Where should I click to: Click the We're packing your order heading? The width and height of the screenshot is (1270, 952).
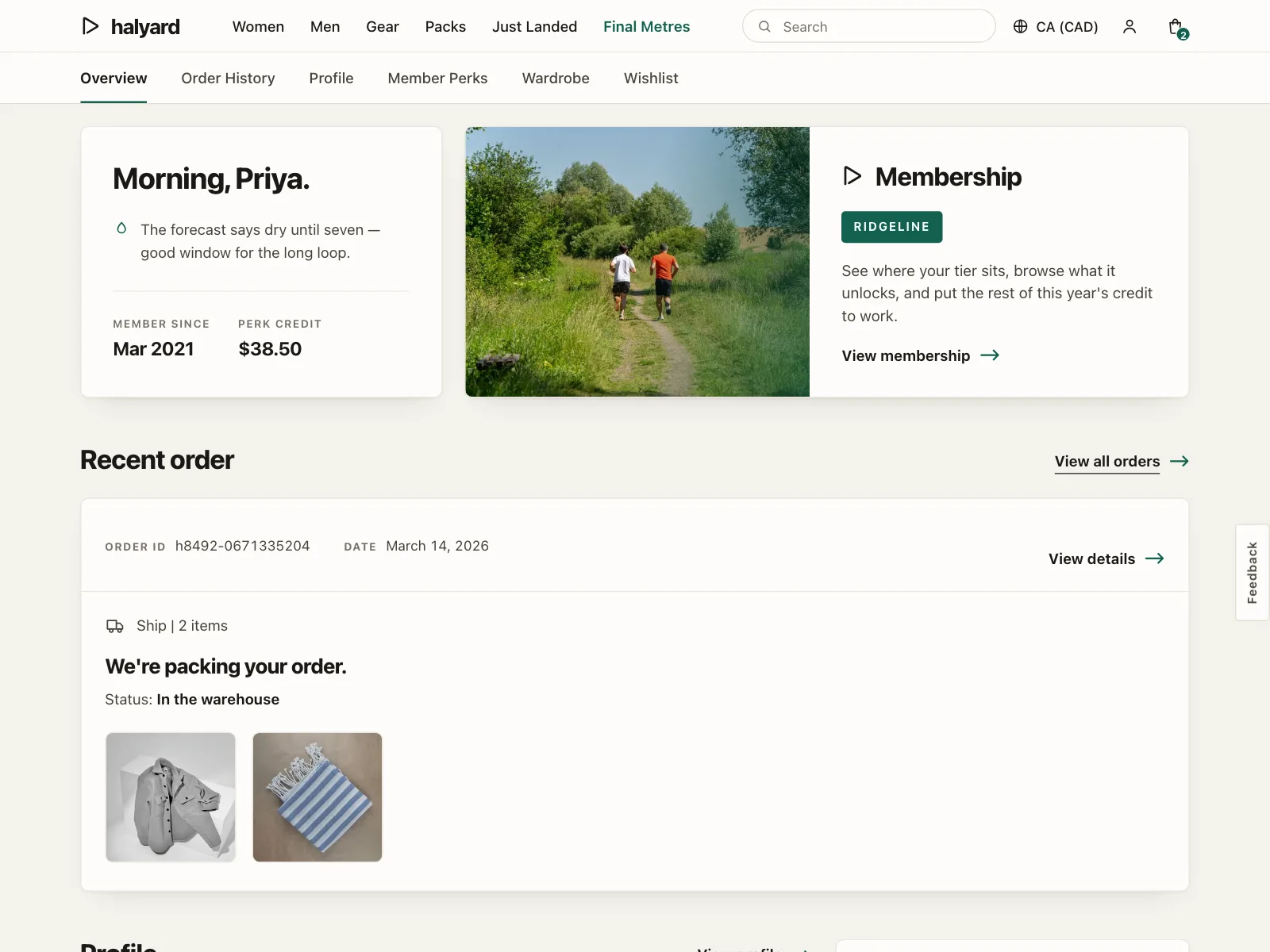[x=226, y=666]
